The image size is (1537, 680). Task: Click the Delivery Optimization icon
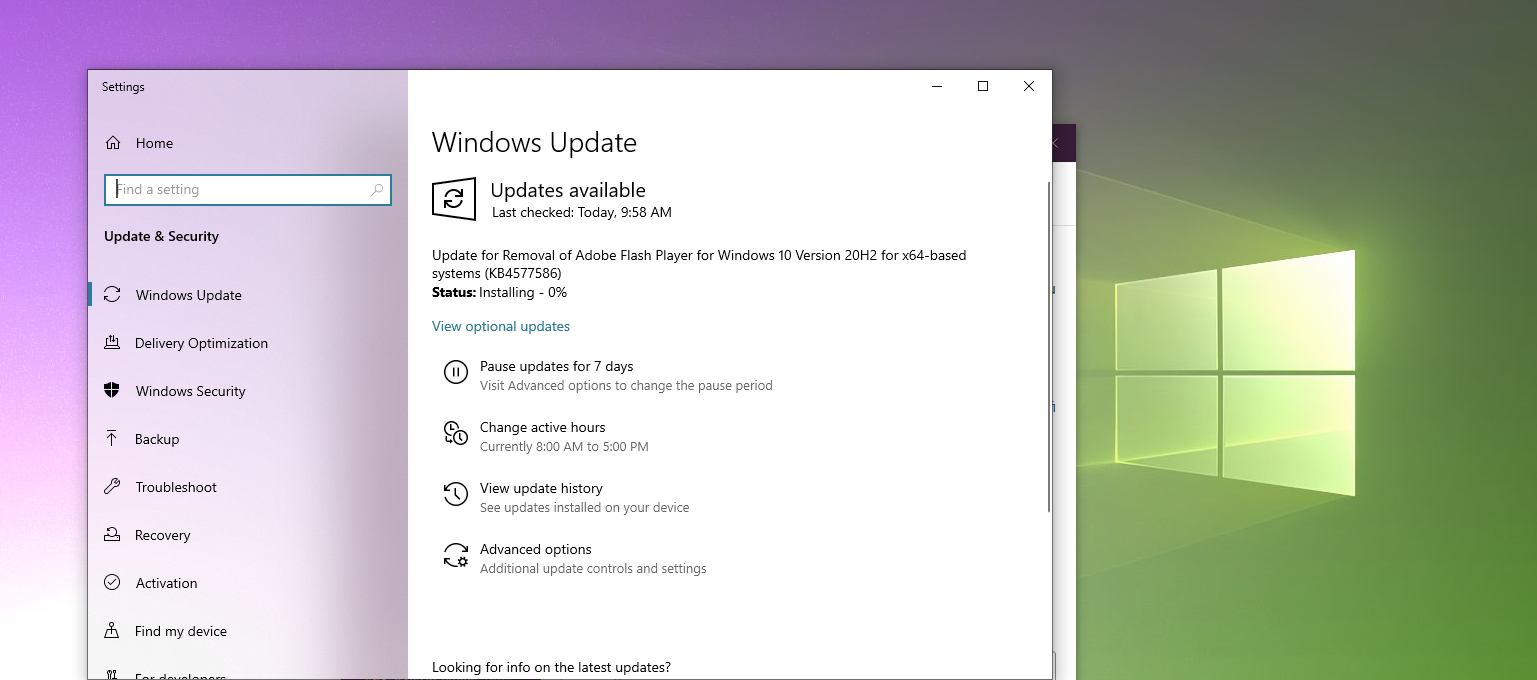[x=112, y=343]
